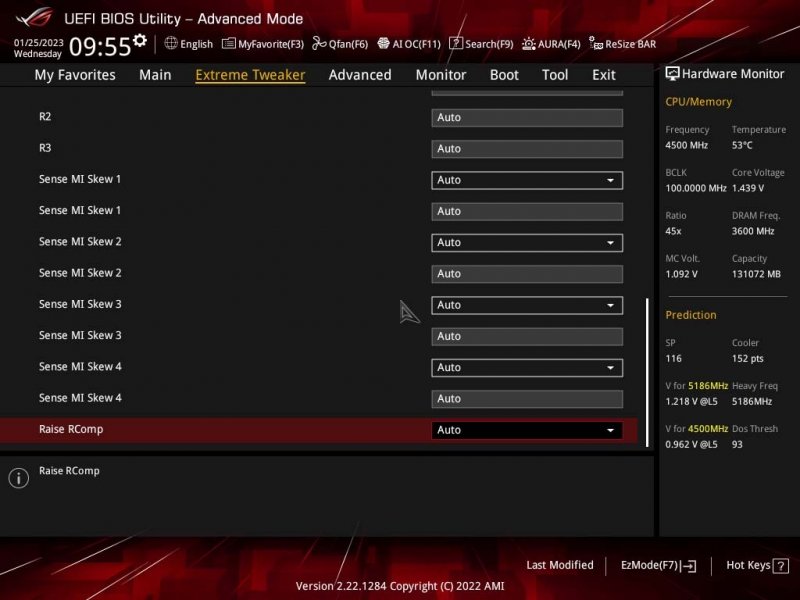Click the second Sense MI Skew 3 value field
Viewport: 800px width, 600px height.
pos(527,336)
